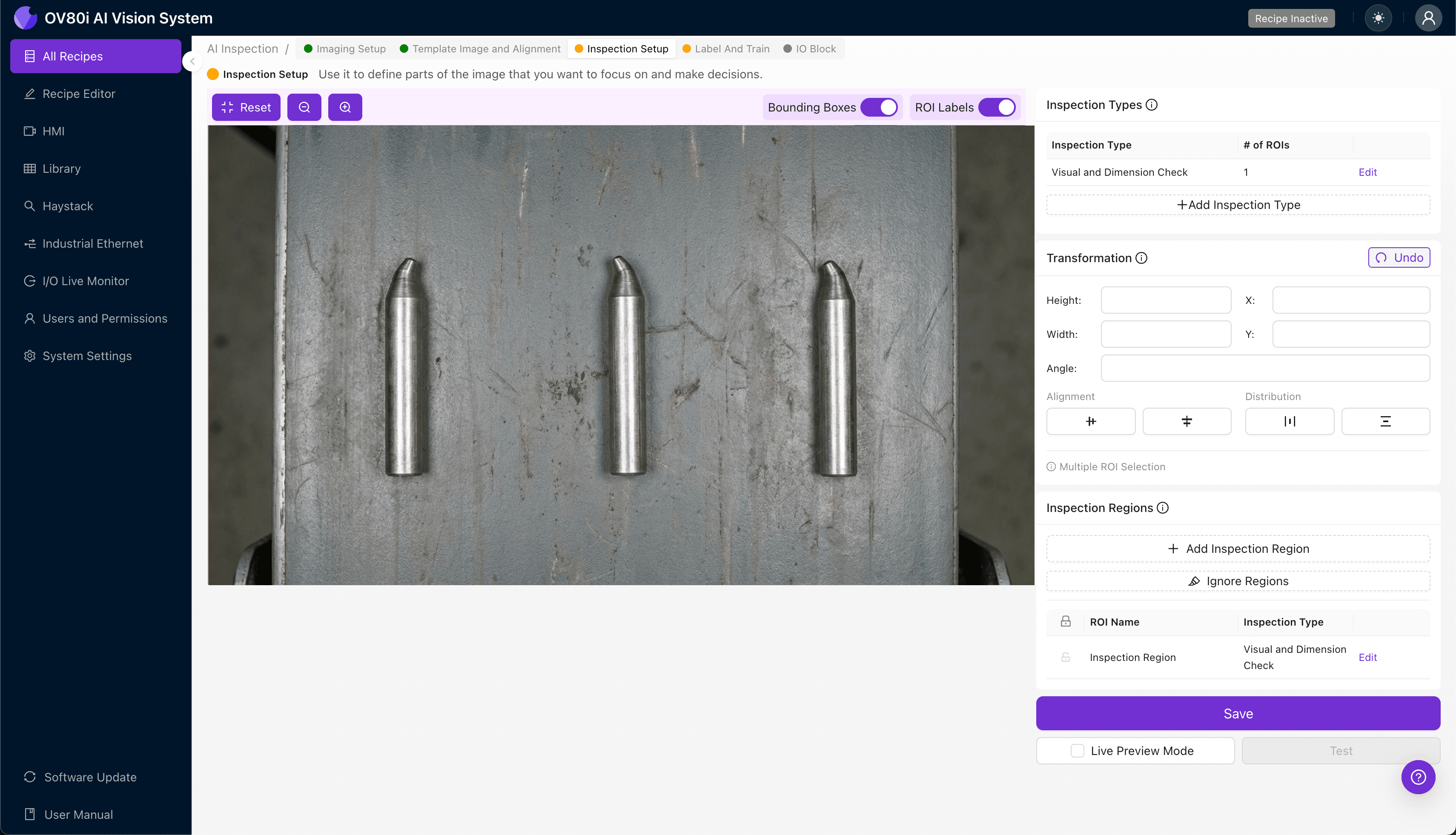Expand the Add Inspection Type row
1456x835 pixels.
(1238, 205)
